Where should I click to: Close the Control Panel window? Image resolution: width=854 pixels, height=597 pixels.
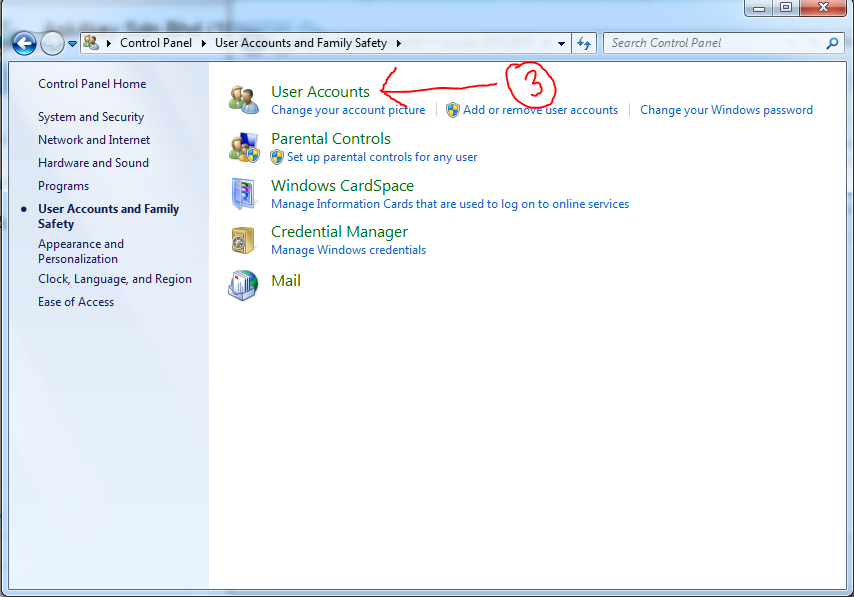(x=823, y=8)
